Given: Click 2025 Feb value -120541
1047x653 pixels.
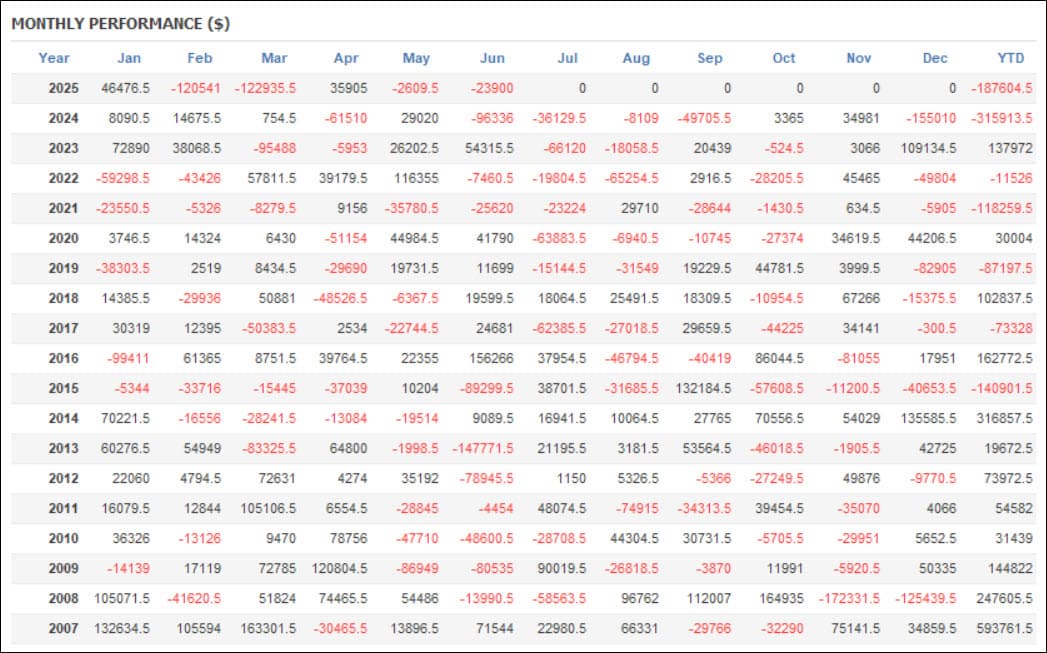Looking at the screenshot, I should tap(196, 88).
